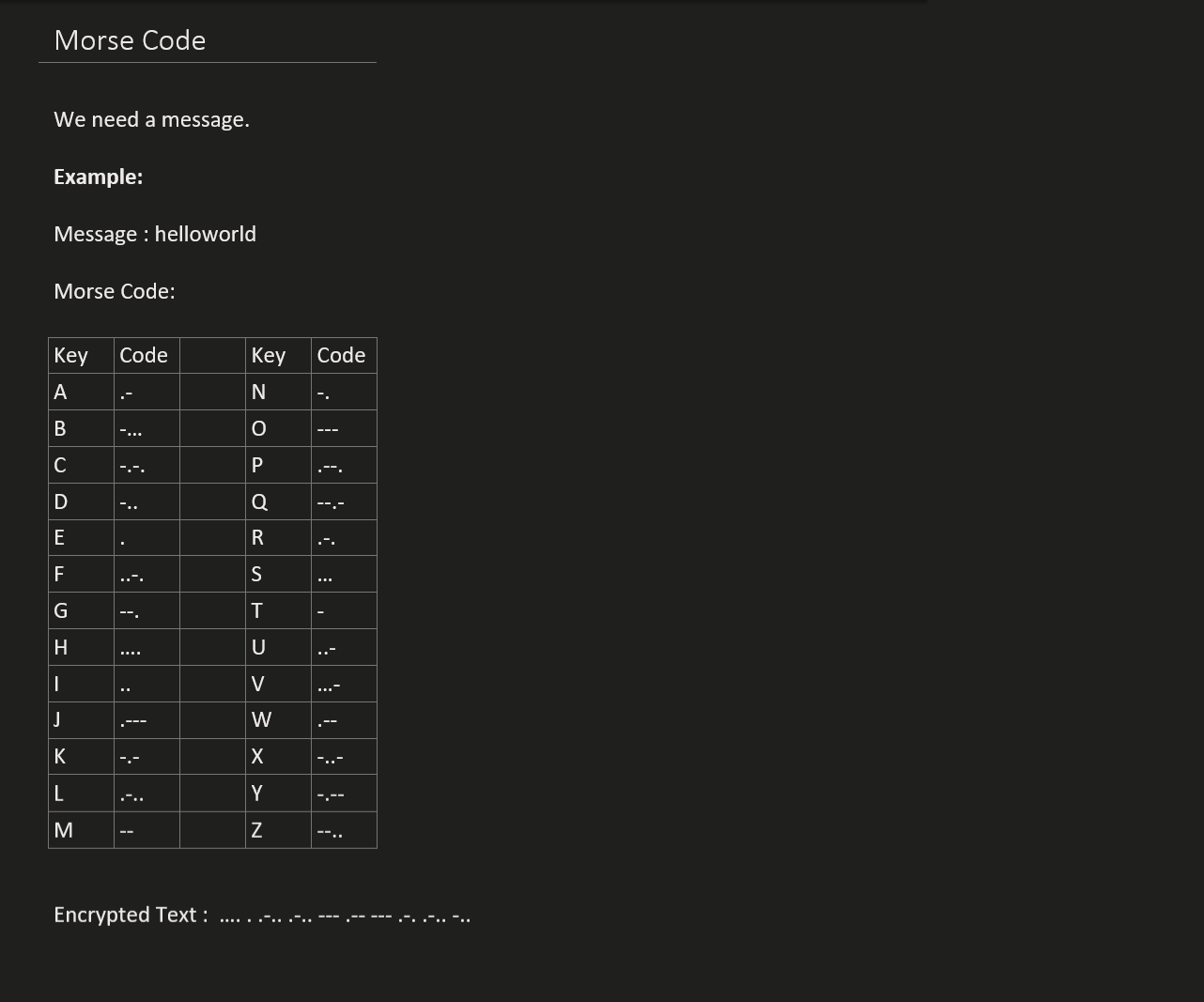Screen dimensions: 1204x1002
Task: Click the "Morse Code:" label above the table
Action: pos(115,291)
